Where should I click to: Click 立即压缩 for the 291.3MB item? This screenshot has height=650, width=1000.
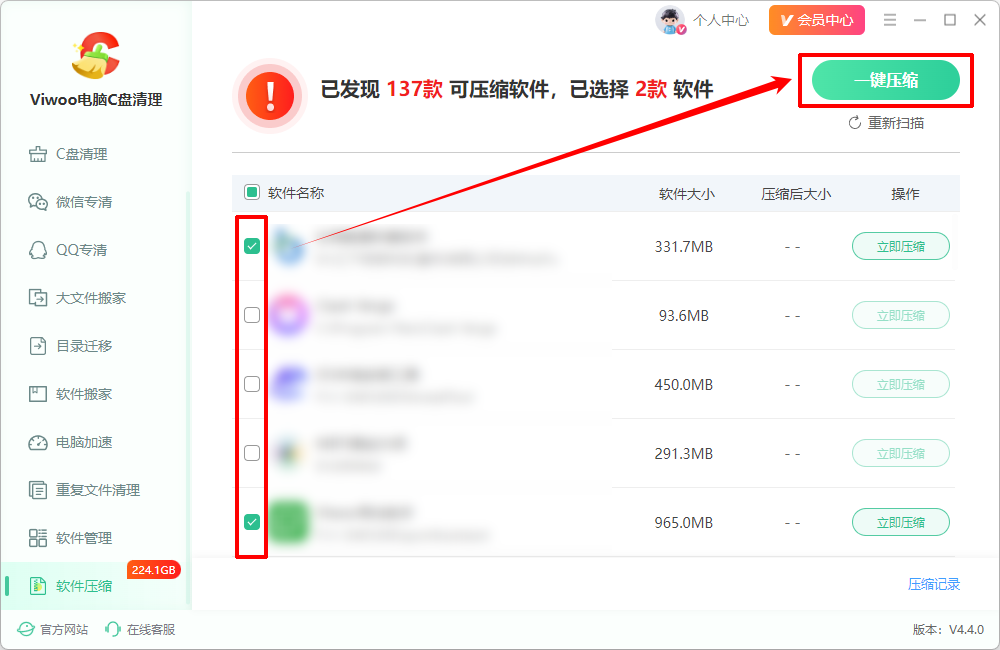click(901, 453)
